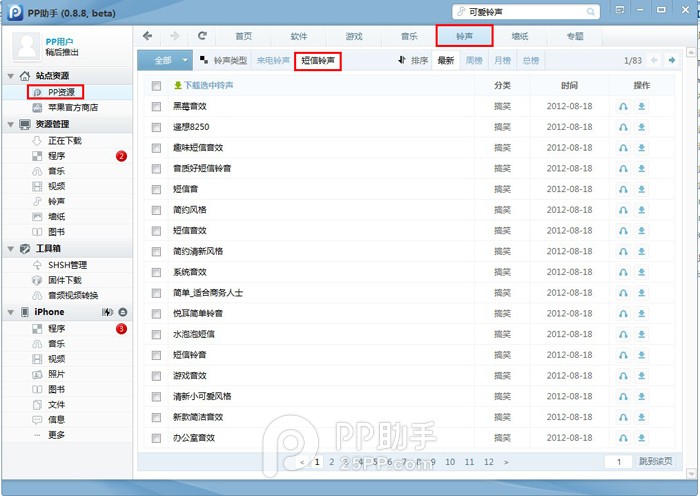Viewport: 700px width, 496px height.
Task: Go back with the left arrow button
Action: [x=147, y=36]
